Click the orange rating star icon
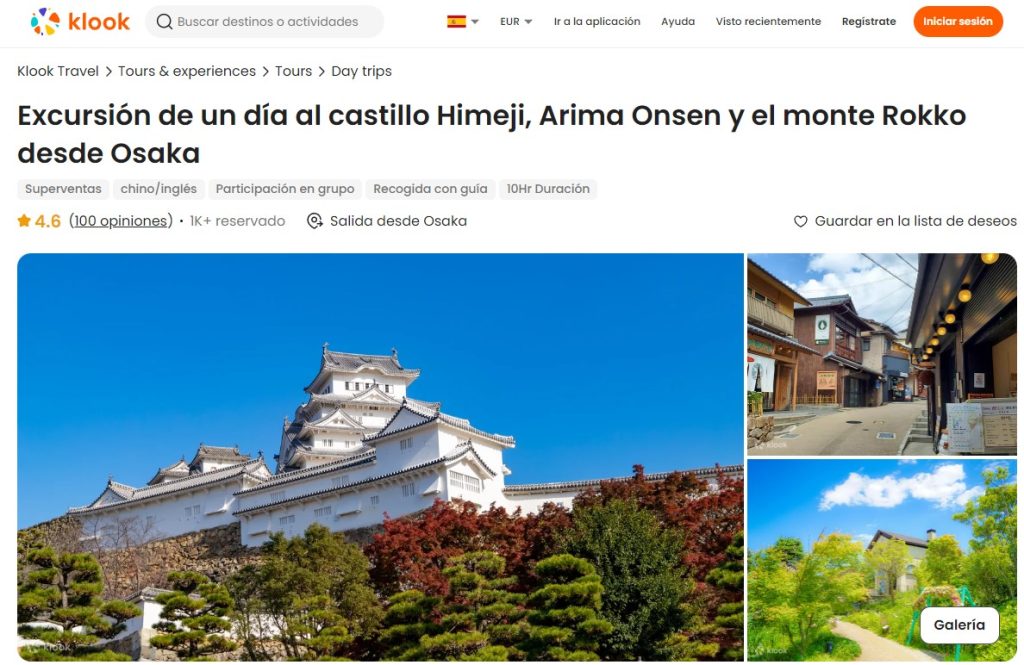 pos(24,221)
